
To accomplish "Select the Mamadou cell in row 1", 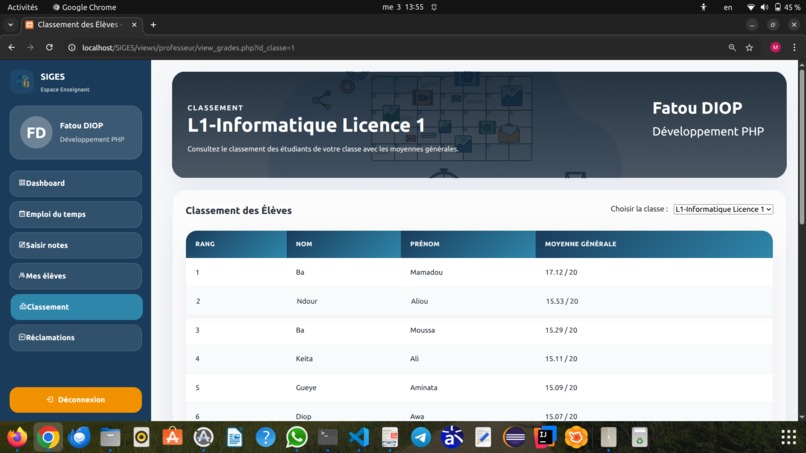I will point(426,272).
